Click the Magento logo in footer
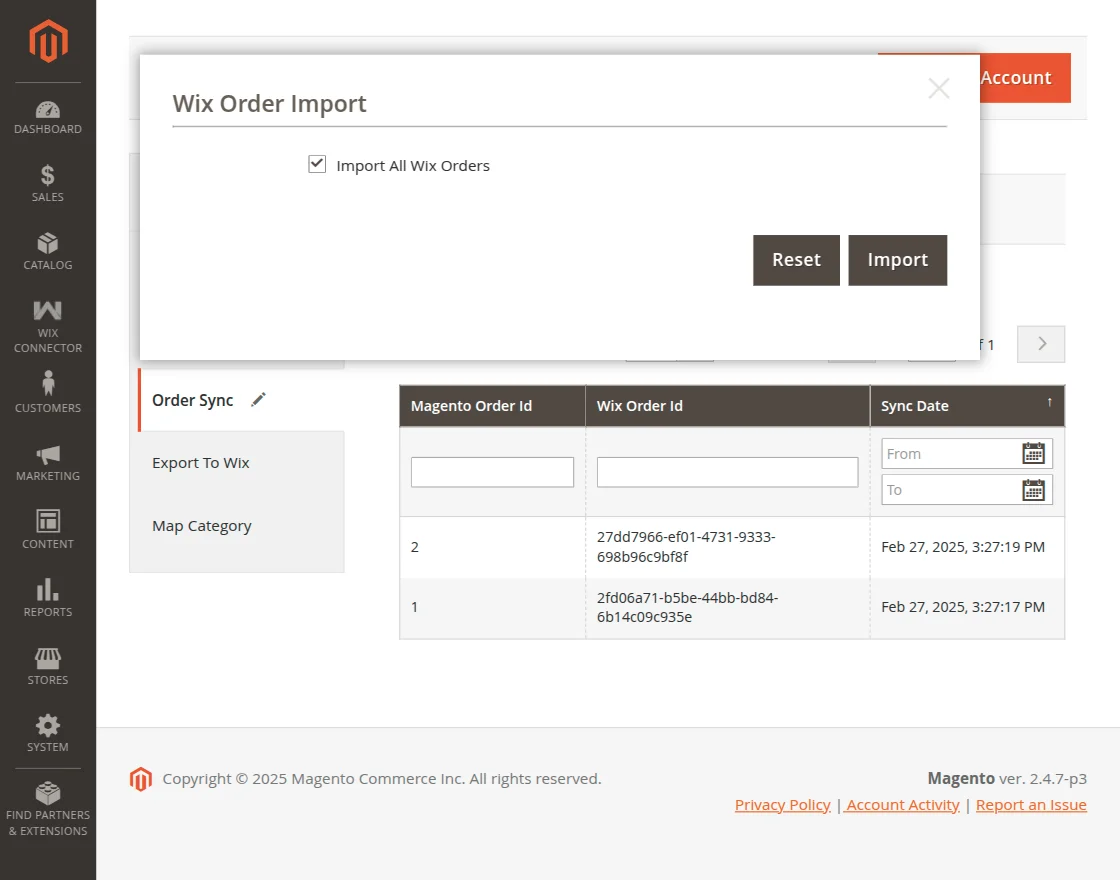The width and height of the screenshot is (1120, 880). click(141, 779)
